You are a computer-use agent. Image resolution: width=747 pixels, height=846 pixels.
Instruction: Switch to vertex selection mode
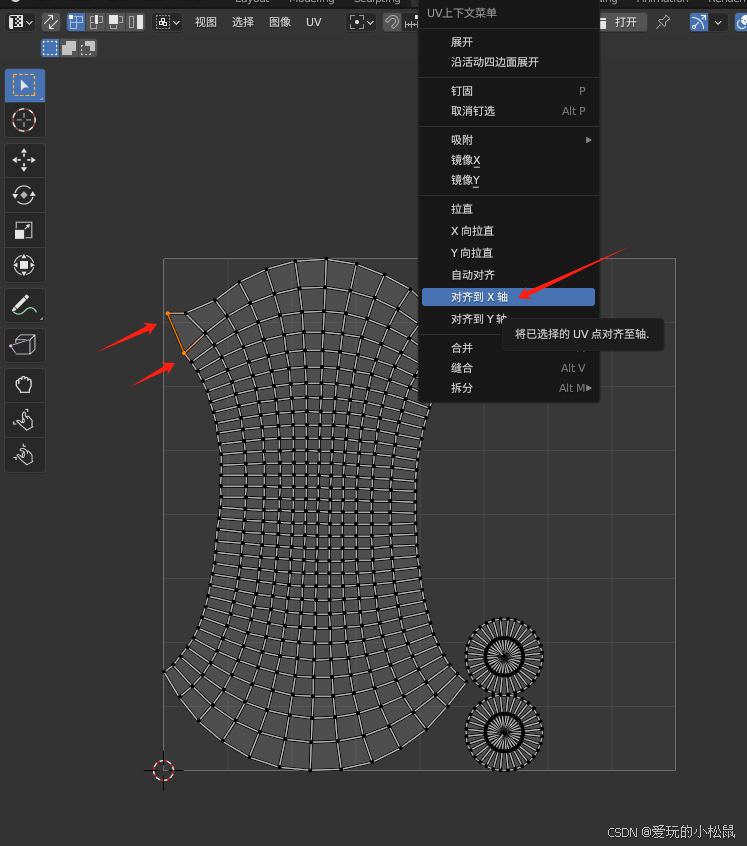tap(76, 22)
